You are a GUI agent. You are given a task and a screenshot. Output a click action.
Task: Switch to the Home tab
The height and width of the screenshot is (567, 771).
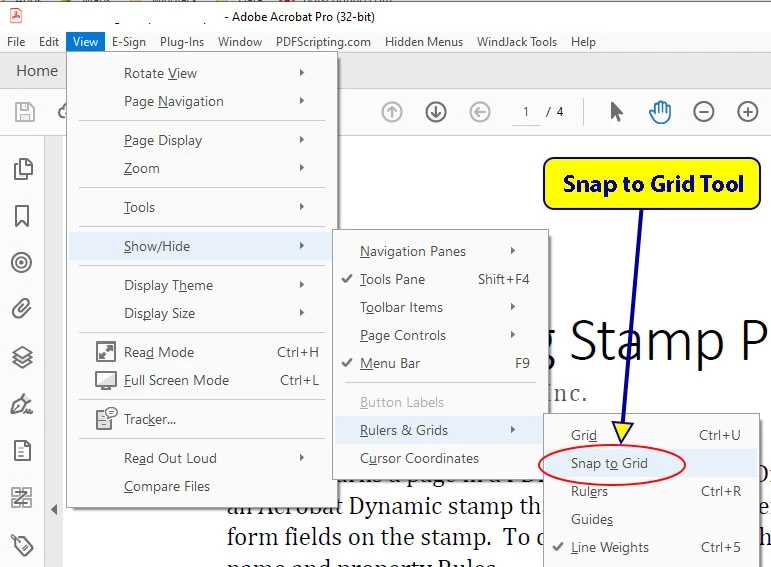(x=37, y=71)
